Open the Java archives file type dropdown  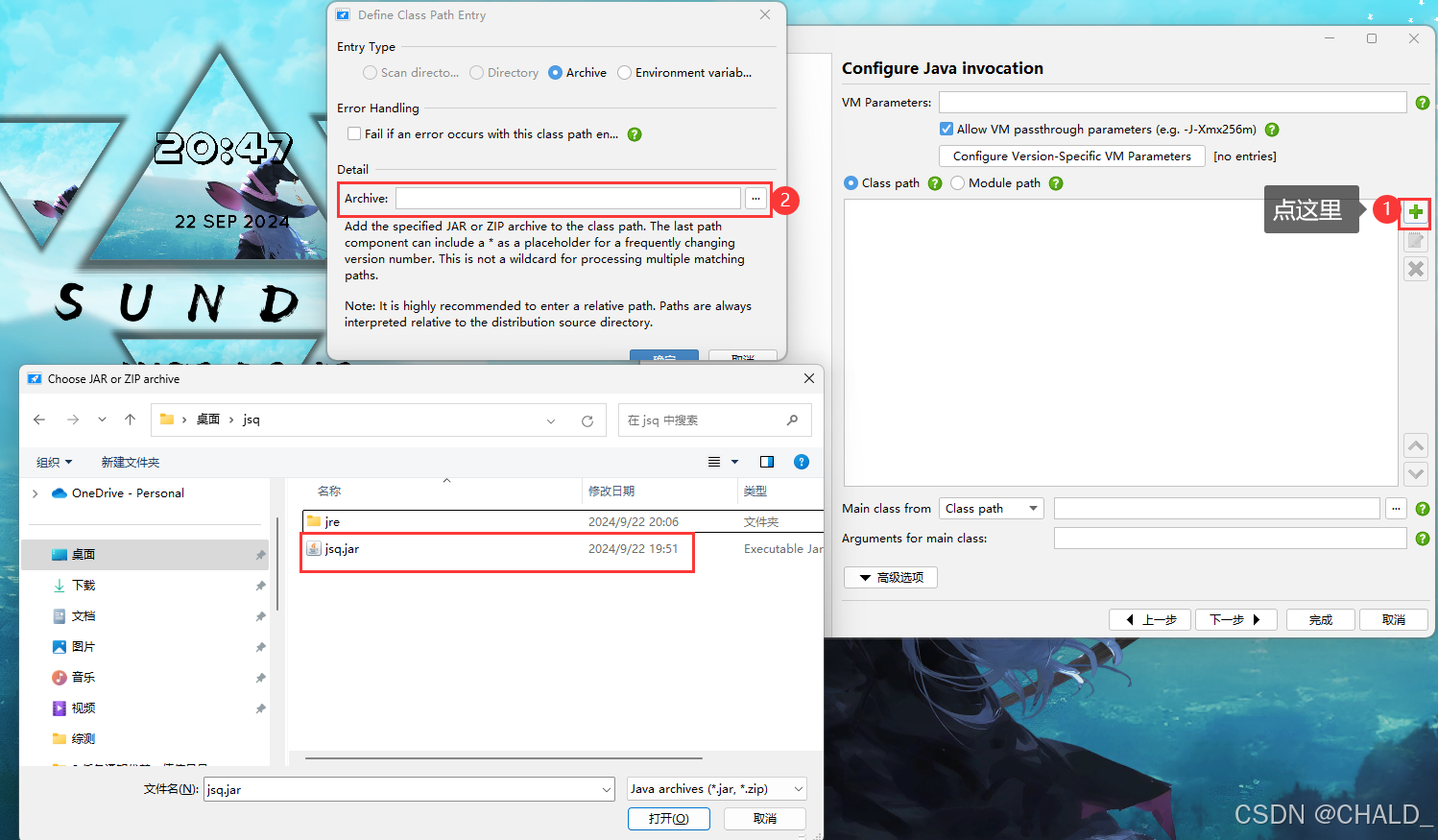coord(716,788)
